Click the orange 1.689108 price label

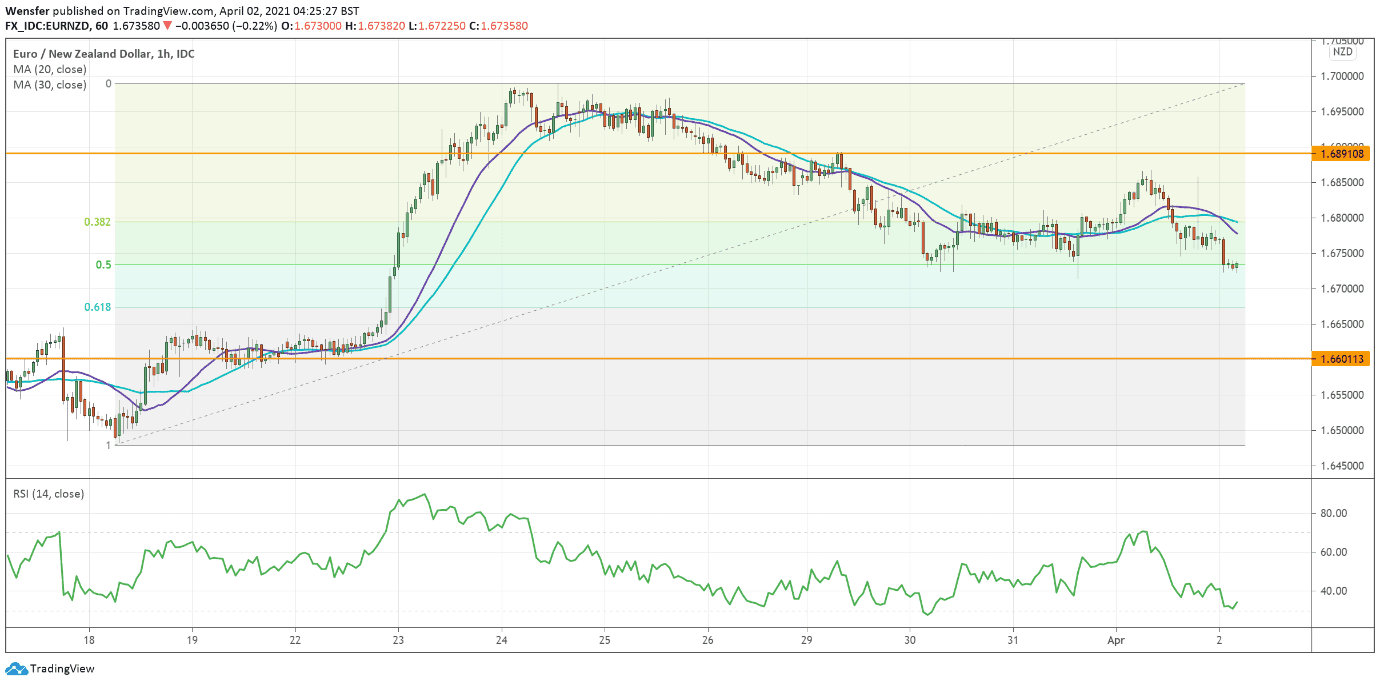click(1343, 153)
